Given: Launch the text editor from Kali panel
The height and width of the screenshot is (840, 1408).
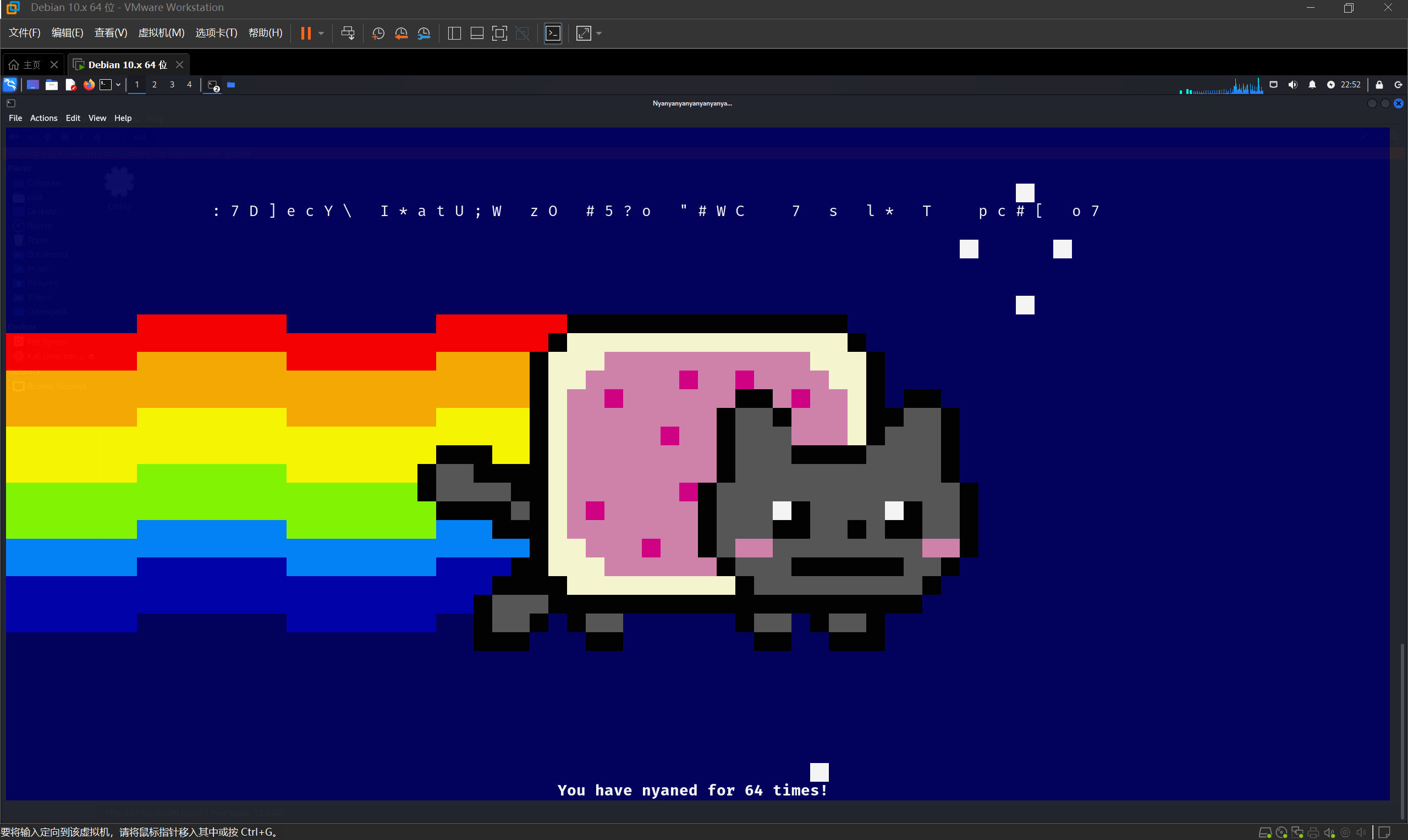Looking at the screenshot, I should point(70,85).
